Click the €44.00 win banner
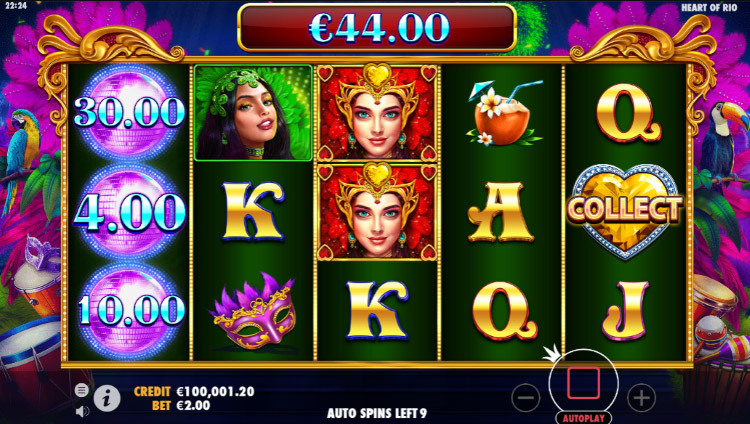This screenshot has height=424, width=750. point(377,28)
